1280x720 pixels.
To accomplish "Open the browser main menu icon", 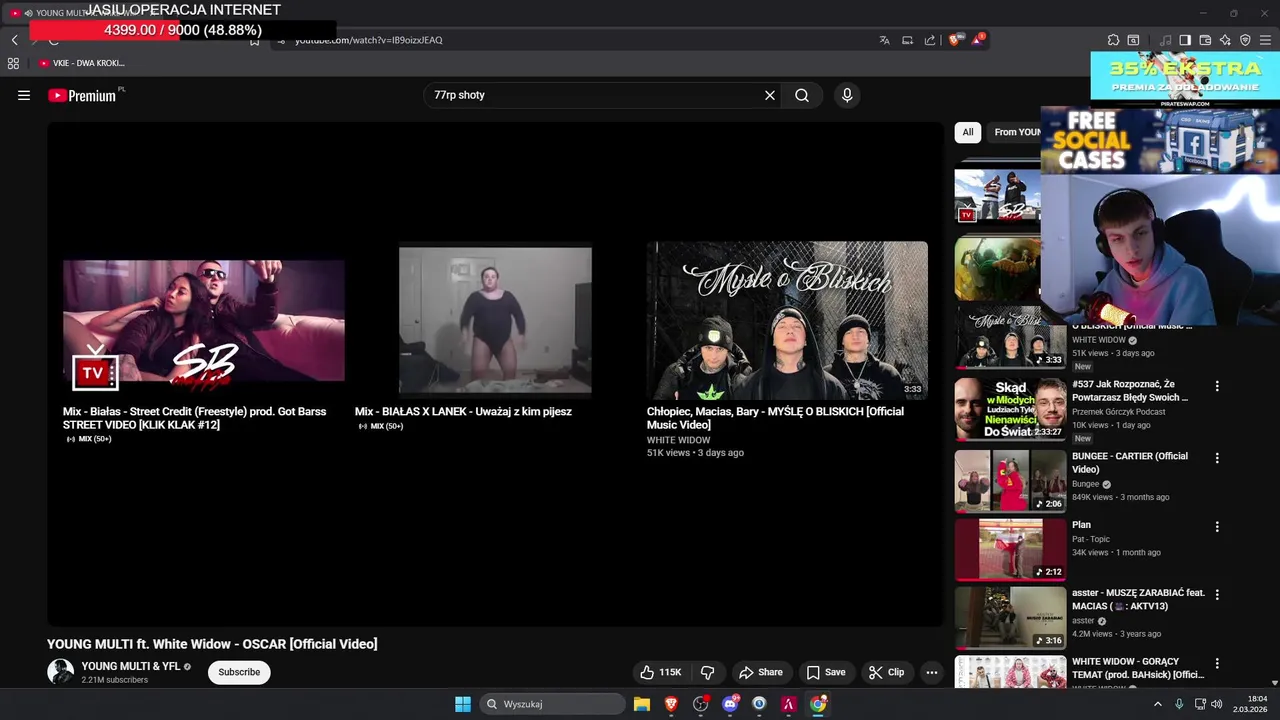I will [1265, 40].
